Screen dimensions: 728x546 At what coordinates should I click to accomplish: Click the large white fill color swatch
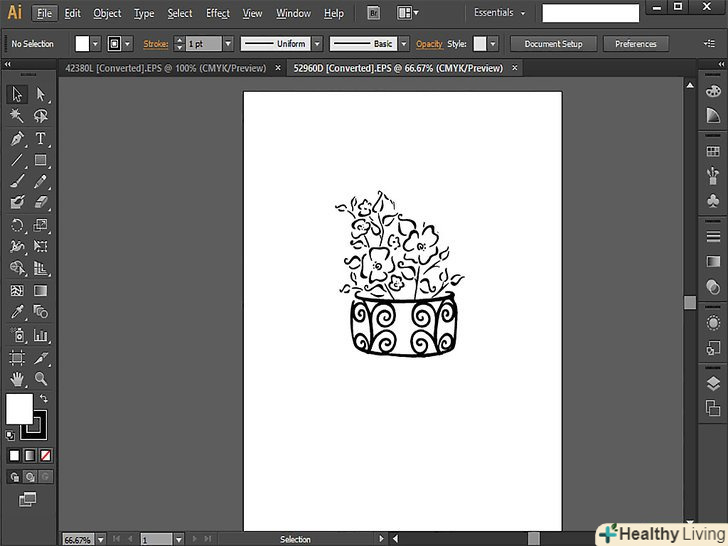click(x=19, y=408)
